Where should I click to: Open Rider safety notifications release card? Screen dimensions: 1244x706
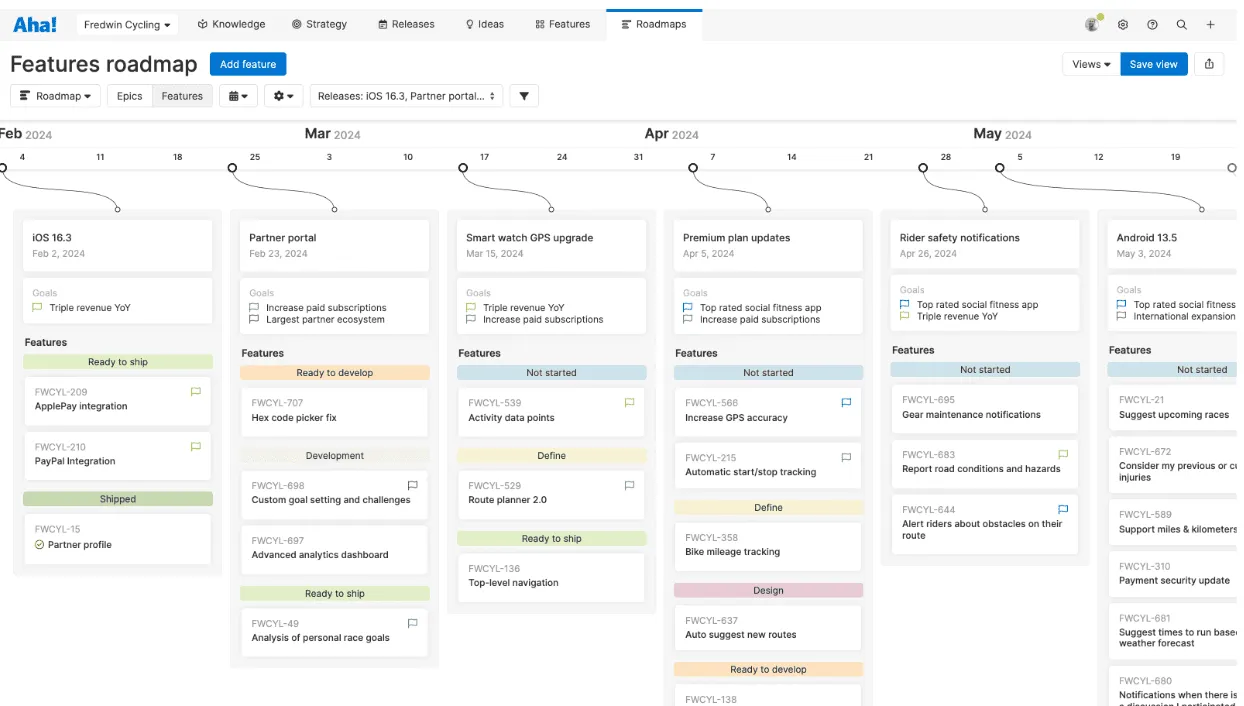pyautogui.click(x=985, y=245)
